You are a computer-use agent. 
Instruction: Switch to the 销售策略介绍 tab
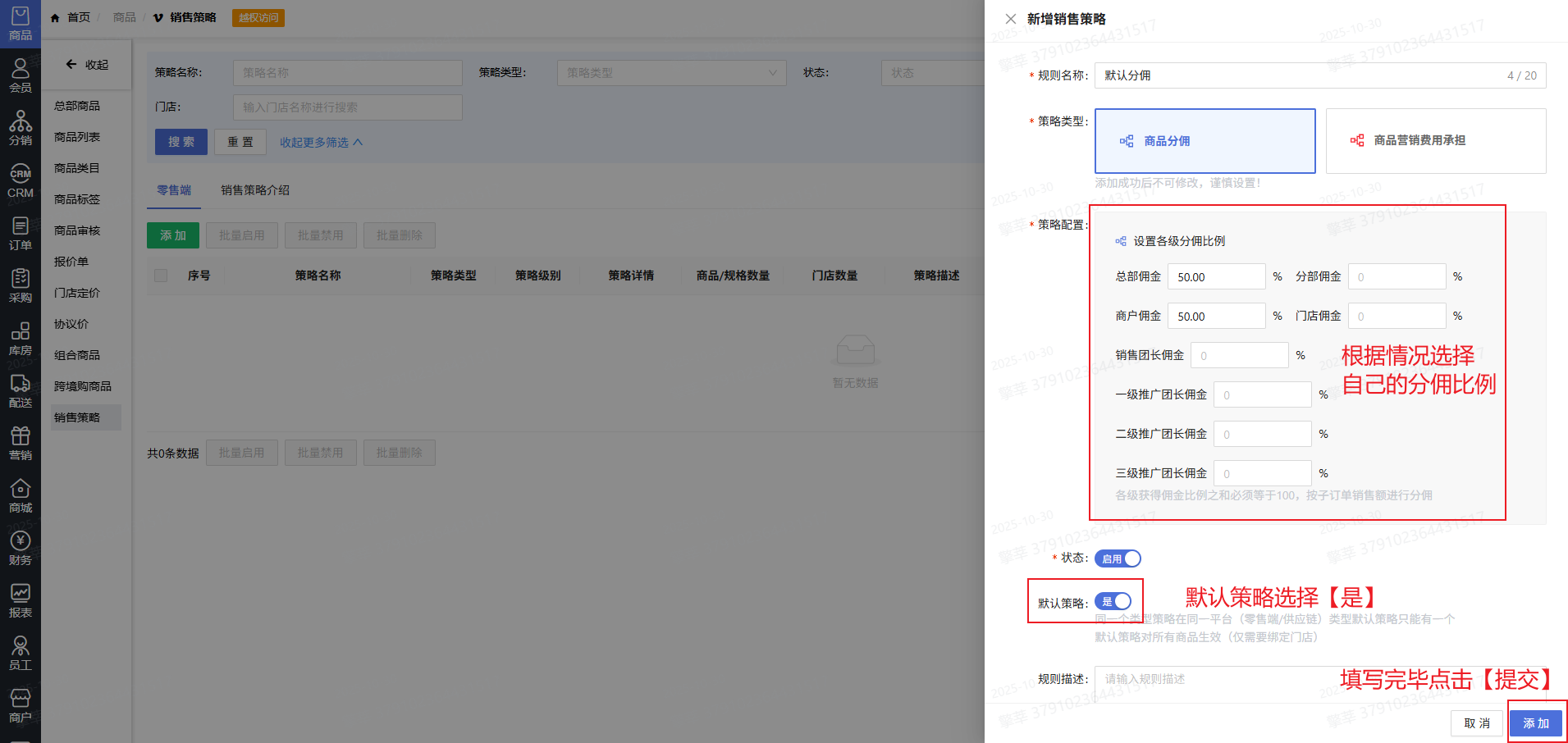pyautogui.click(x=254, y=190)
